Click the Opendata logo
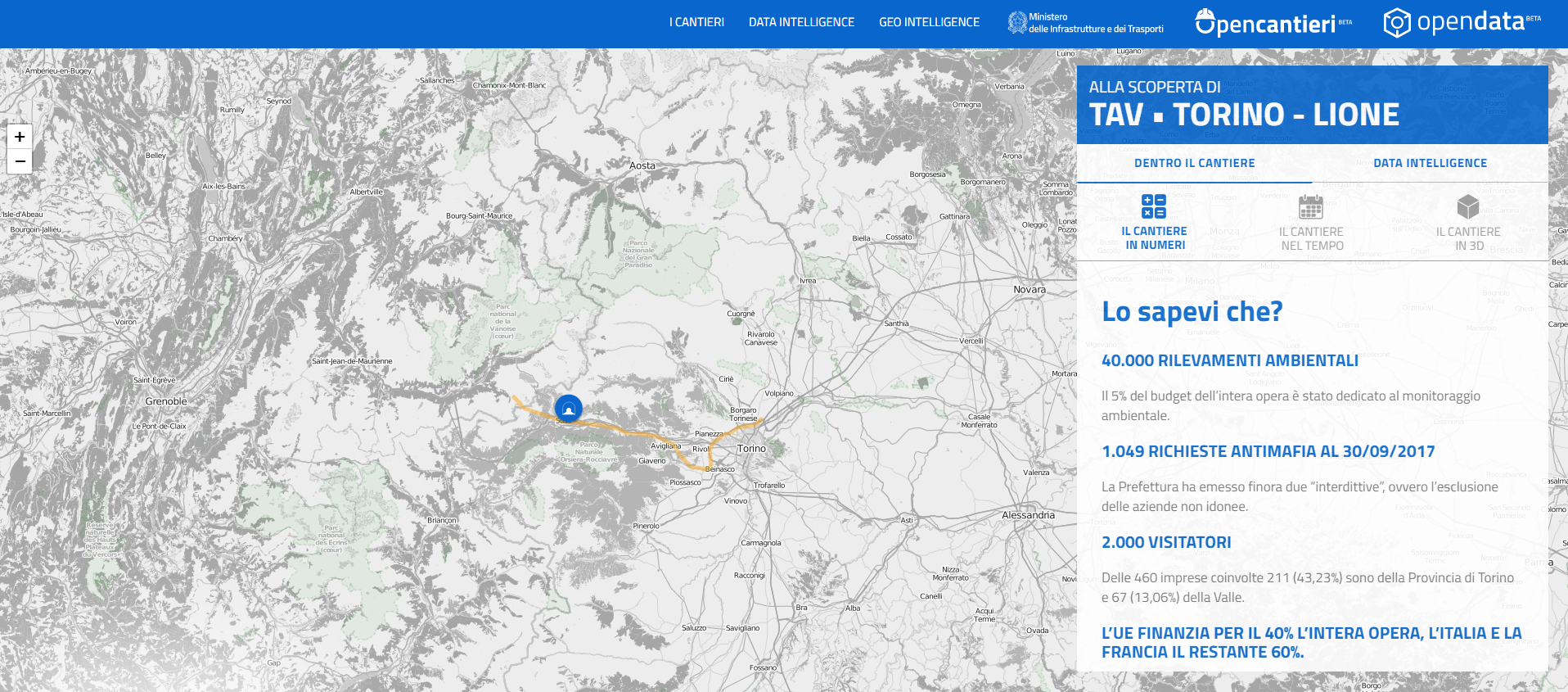The image size is (1568, 692). click(1462, 22)
